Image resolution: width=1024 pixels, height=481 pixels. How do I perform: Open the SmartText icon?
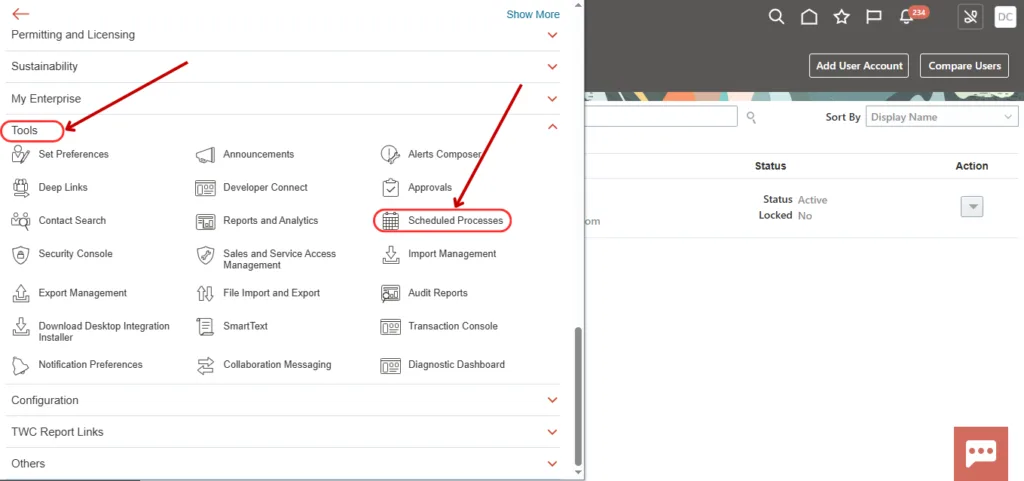206,327
